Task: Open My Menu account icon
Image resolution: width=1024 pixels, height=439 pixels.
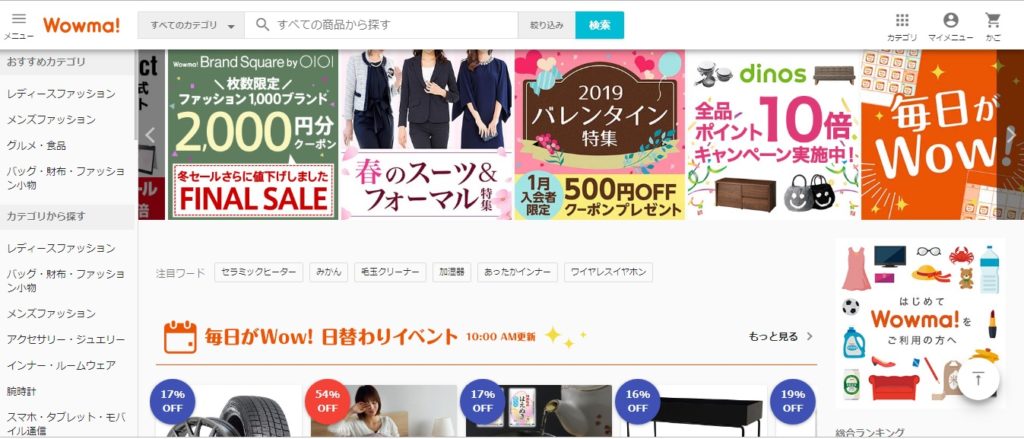Action: pos(951,20)
